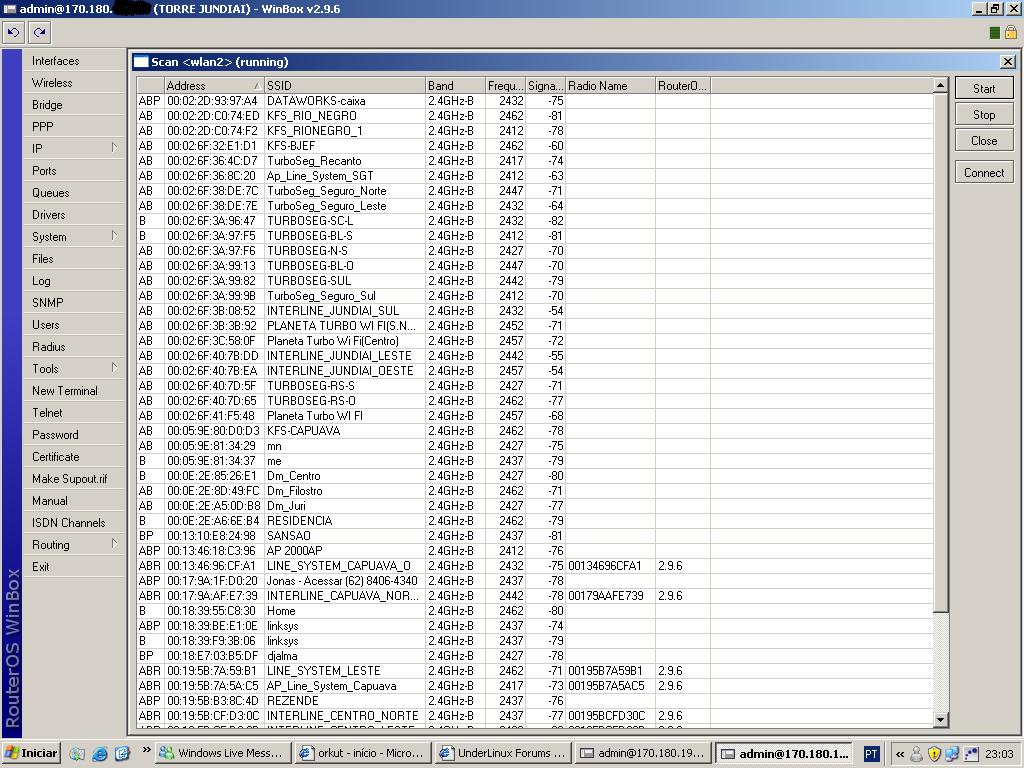Close the Scan wlan2 window

click(1008, 61)
